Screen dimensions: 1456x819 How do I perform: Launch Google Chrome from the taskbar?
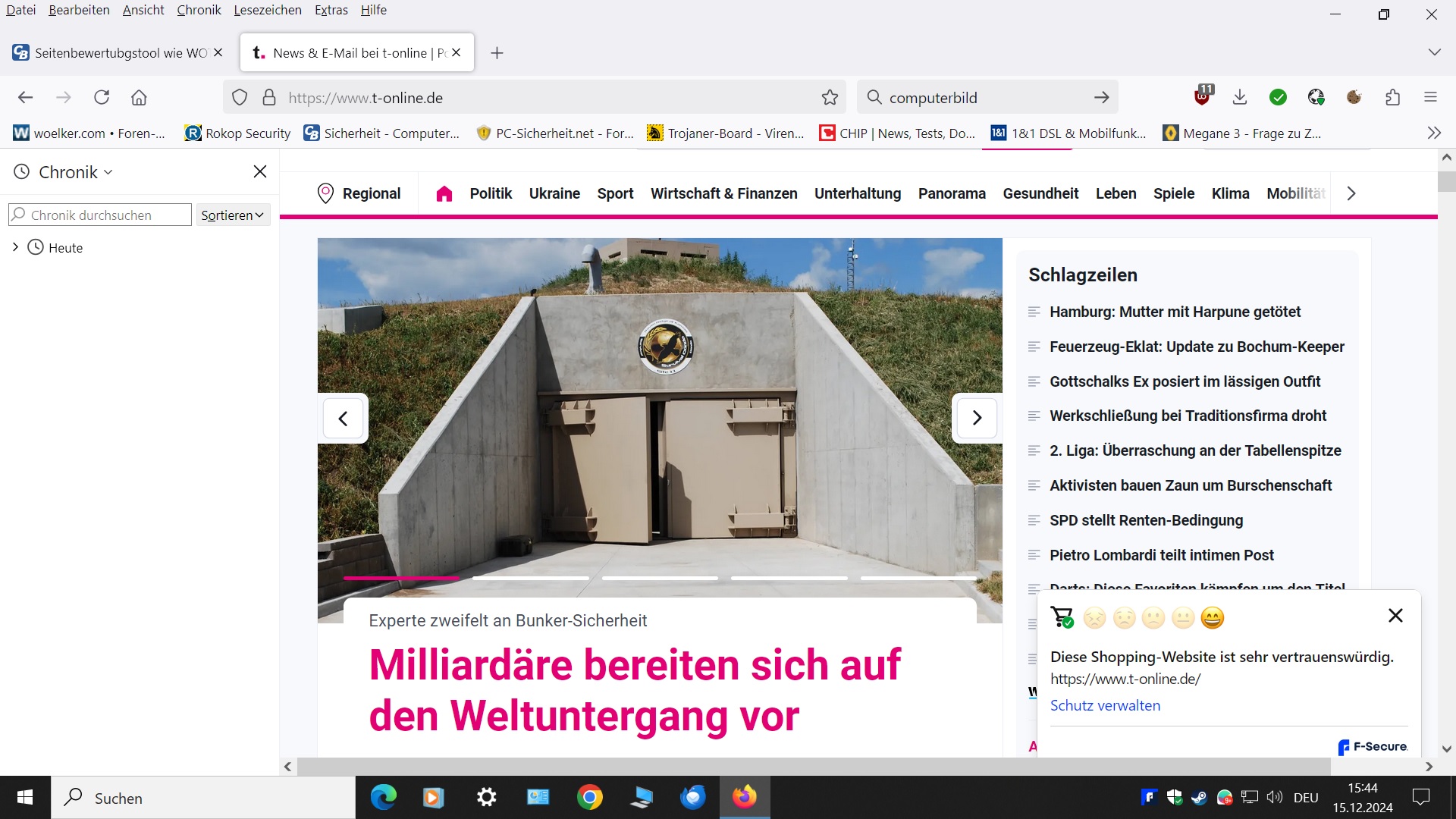pyautogui.click(x=590, y=797)
